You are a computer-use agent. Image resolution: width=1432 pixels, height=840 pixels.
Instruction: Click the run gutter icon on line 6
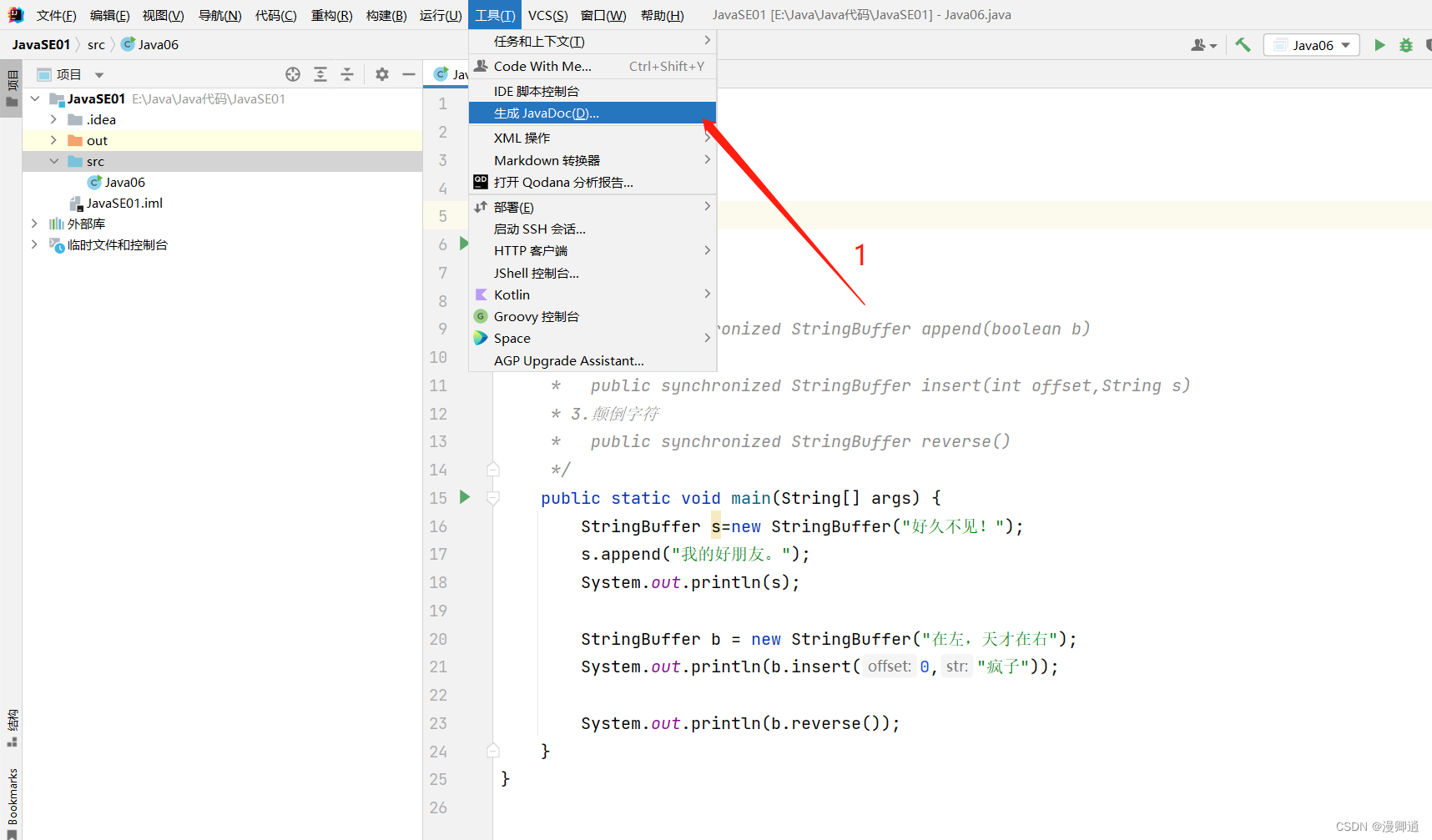[x=464, y=244]
